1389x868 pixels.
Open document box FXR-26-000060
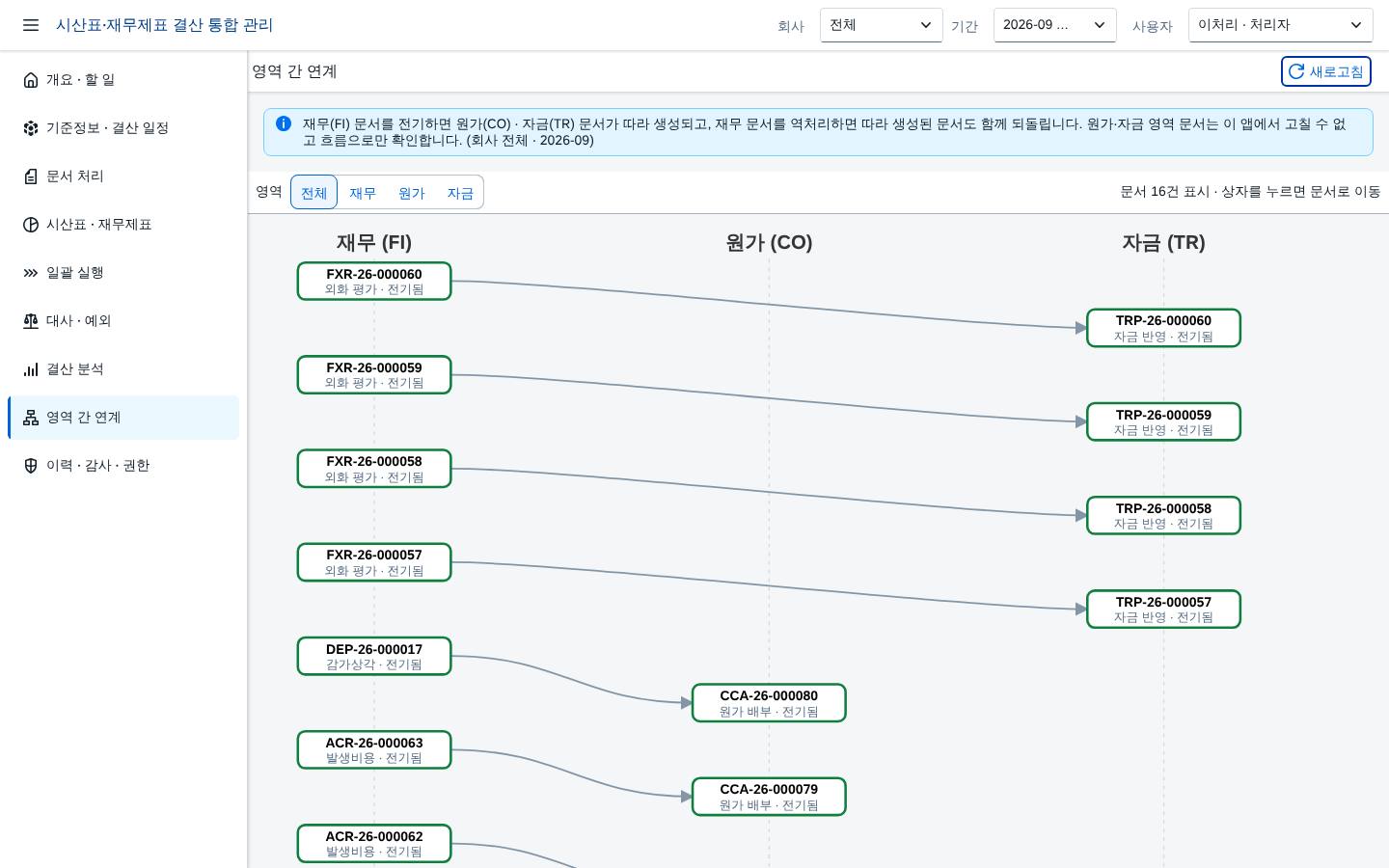[374, 282]
